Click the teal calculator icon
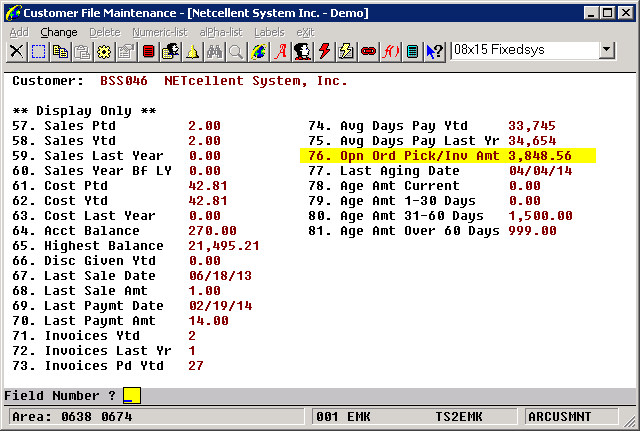The image size is (640, 431). click(x=413, y=52)
